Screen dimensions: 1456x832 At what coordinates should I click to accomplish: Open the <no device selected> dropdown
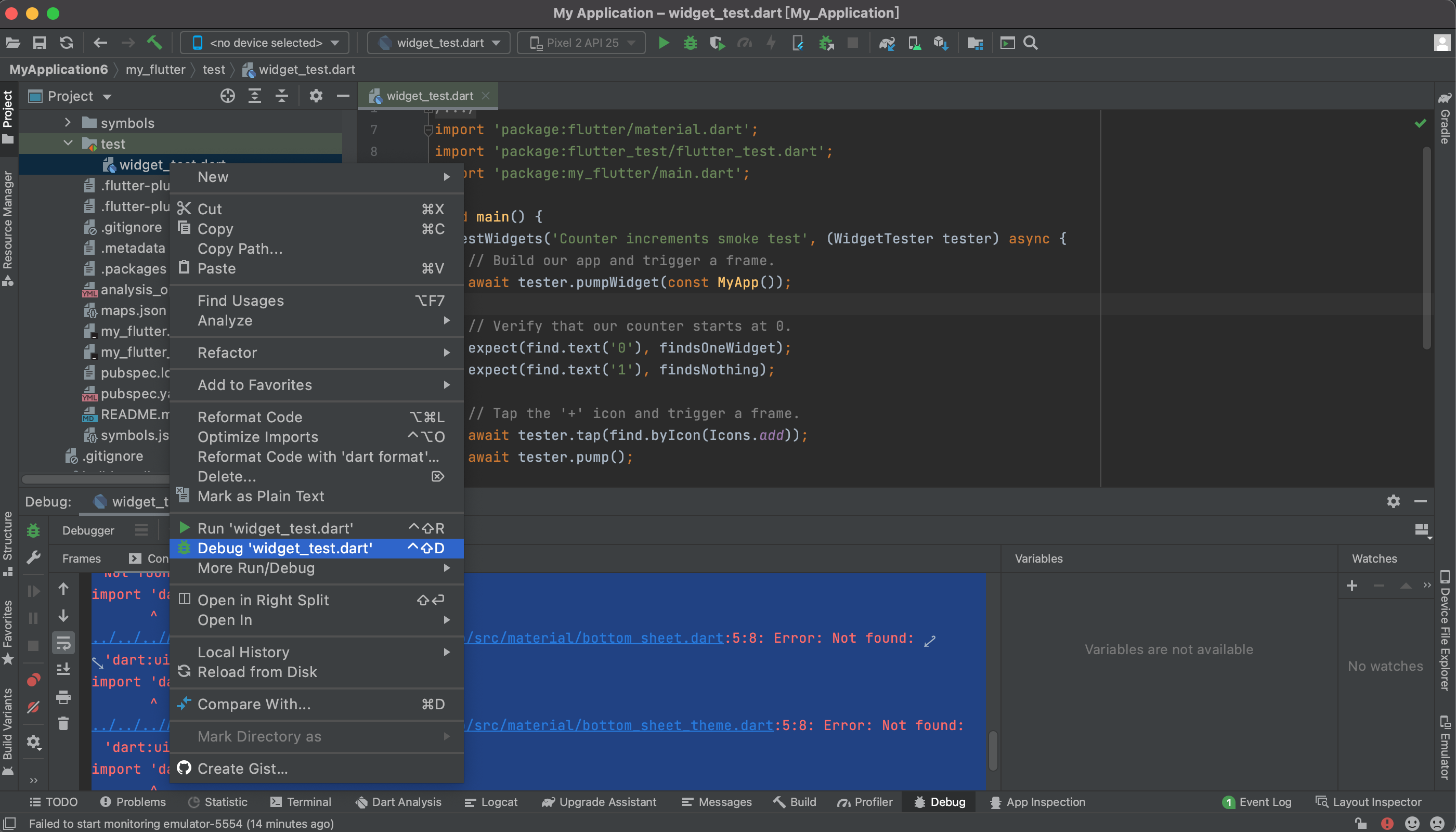[x=265, y=43]
